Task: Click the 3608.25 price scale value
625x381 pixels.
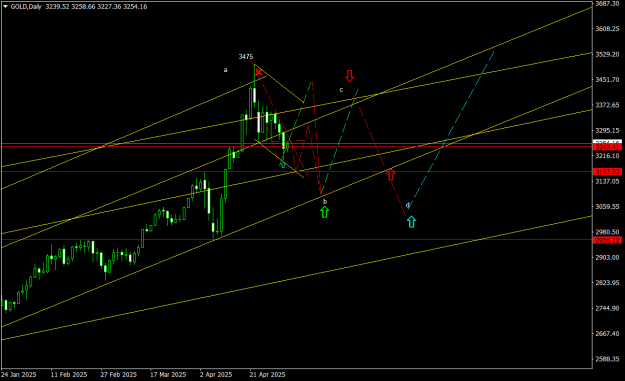Action: (607, 29)
